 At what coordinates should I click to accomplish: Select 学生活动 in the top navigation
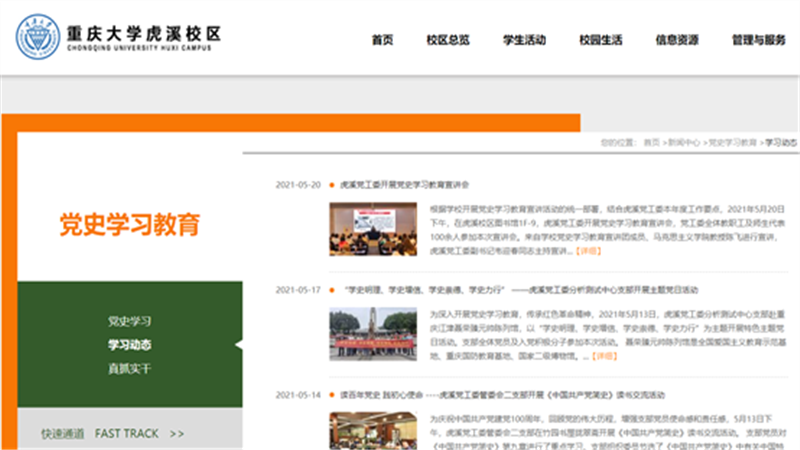coord(524,40)
